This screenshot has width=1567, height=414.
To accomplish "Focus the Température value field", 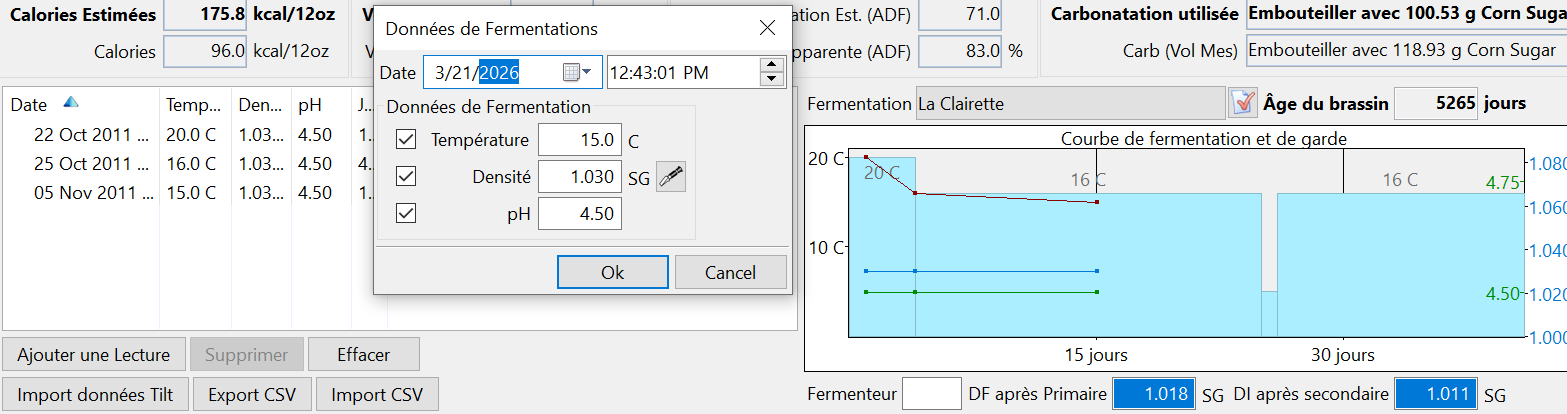I will click(580, 141).
